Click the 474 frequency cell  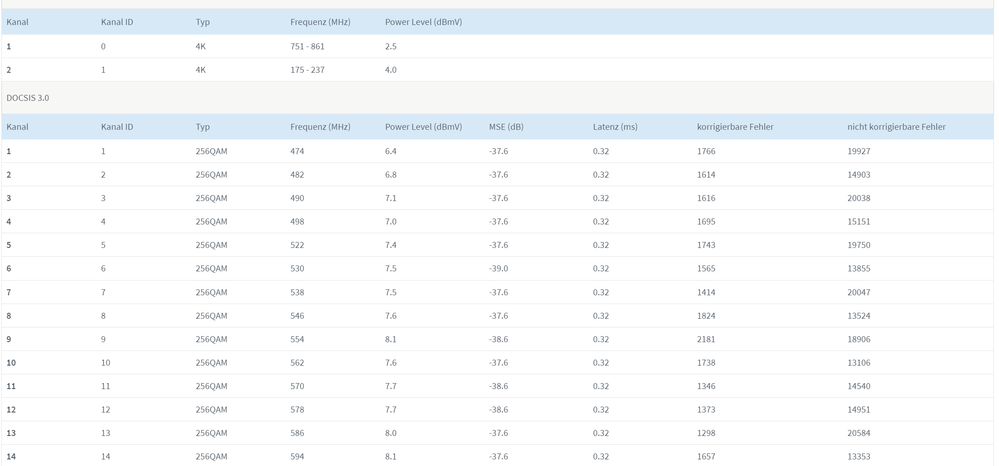297,152
